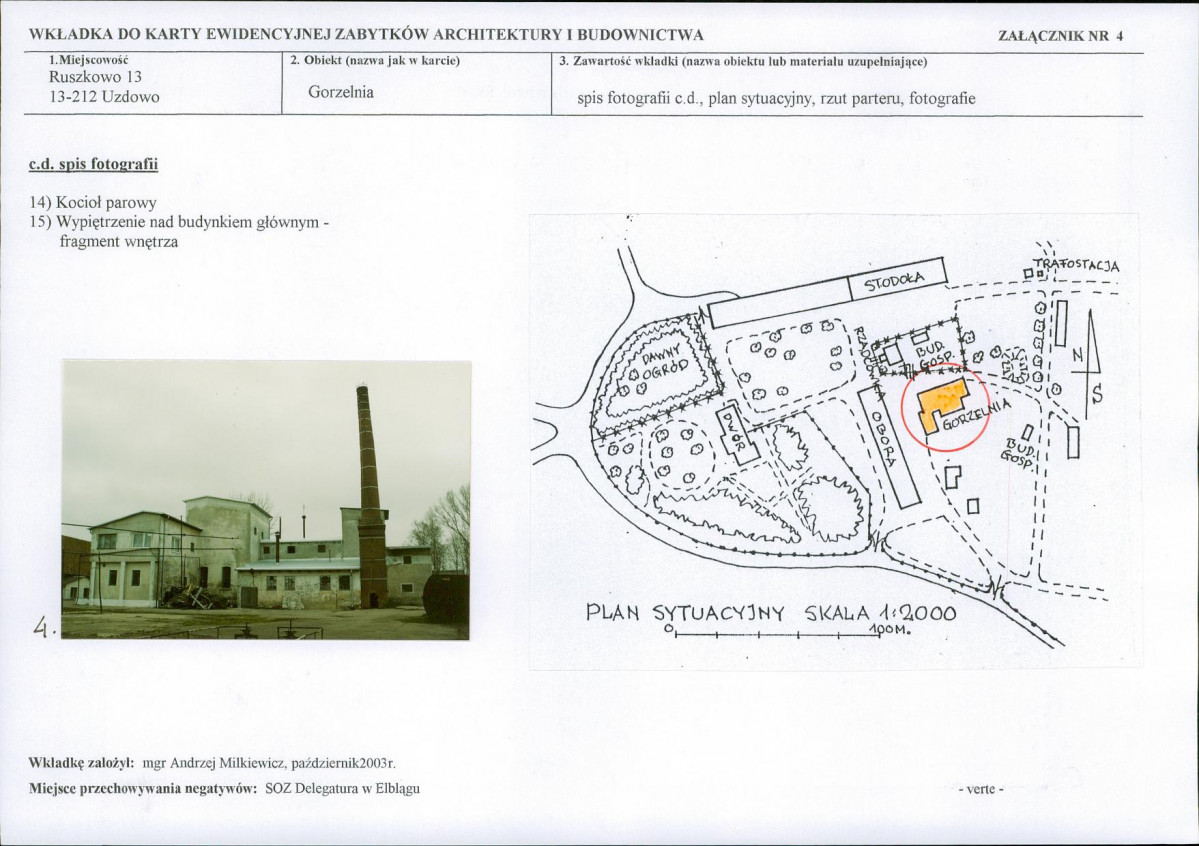The image size is (1199, 846).
Task: Click the 'PLAN SYTUACYJNY' caption
Action: click(x=685, y=613)
